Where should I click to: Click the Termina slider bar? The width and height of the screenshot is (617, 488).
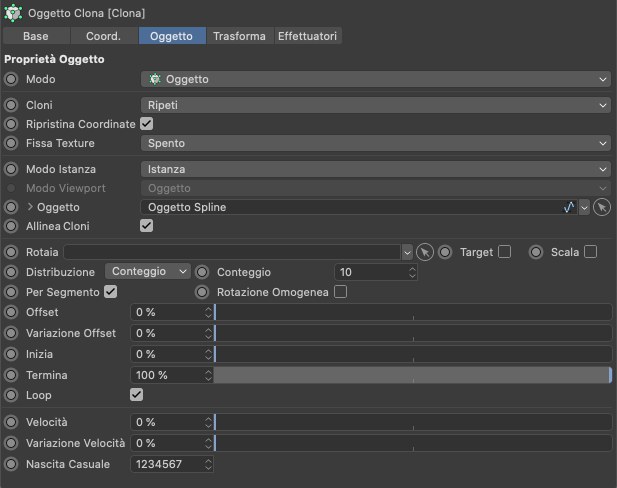[413, 375]
